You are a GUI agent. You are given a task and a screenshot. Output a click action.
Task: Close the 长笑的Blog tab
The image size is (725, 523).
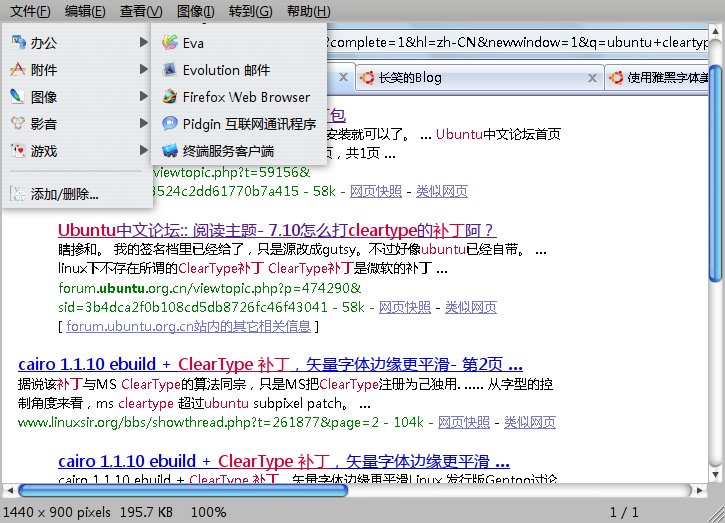[592, 78]
